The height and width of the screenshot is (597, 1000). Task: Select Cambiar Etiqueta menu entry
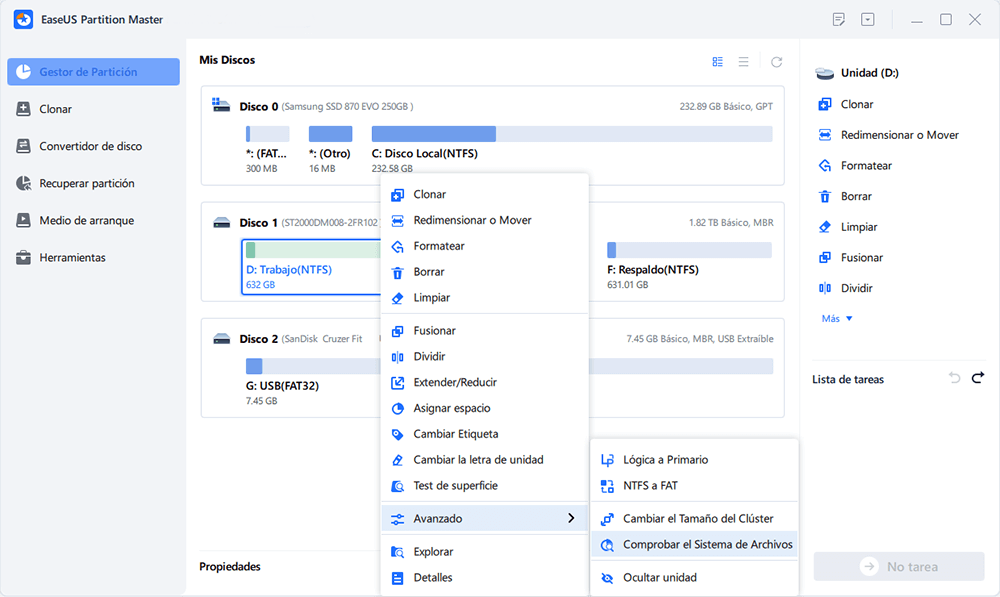tap(484, 434)
